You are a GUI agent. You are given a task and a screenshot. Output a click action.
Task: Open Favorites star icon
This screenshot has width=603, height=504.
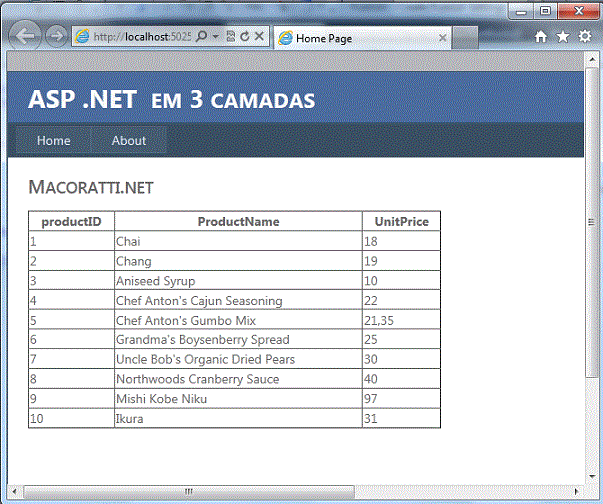[563, 37]
